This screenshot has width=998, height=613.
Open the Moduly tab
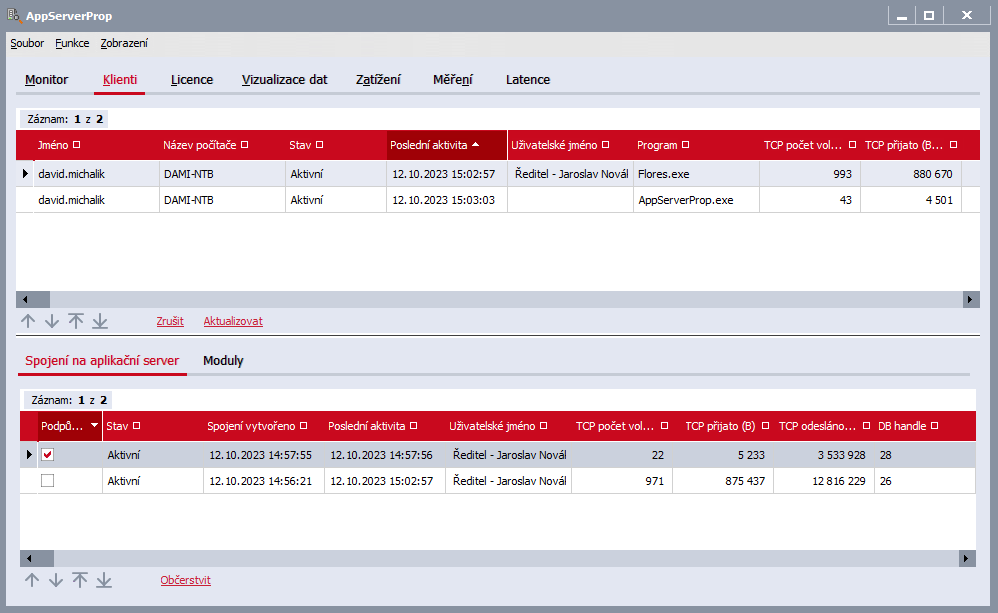223,360
